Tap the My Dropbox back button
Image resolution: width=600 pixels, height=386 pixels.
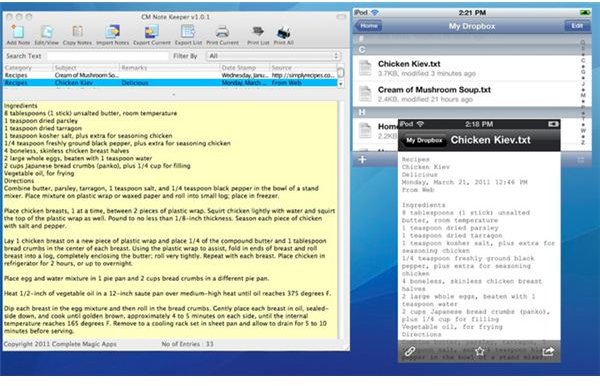[x=424, y=140]
